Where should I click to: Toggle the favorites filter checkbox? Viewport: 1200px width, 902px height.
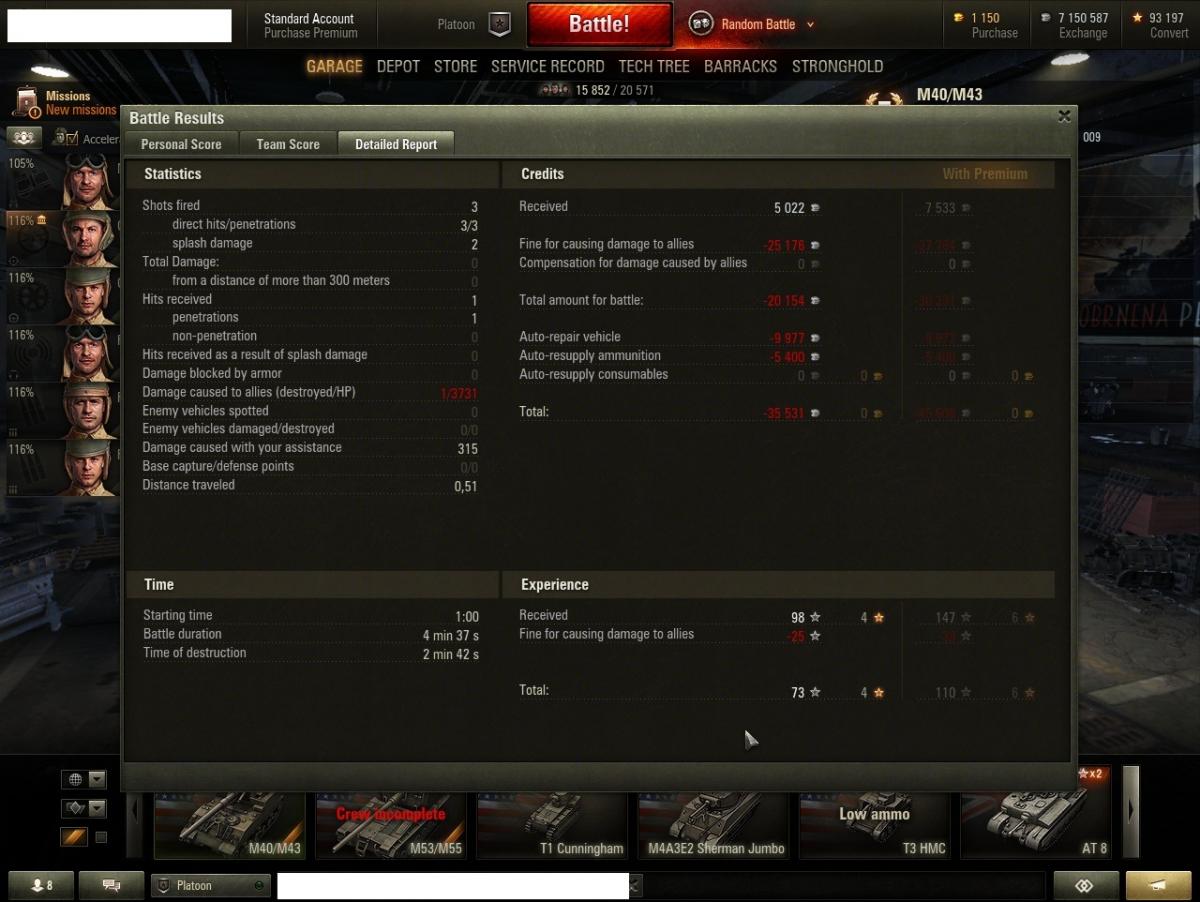101,837
